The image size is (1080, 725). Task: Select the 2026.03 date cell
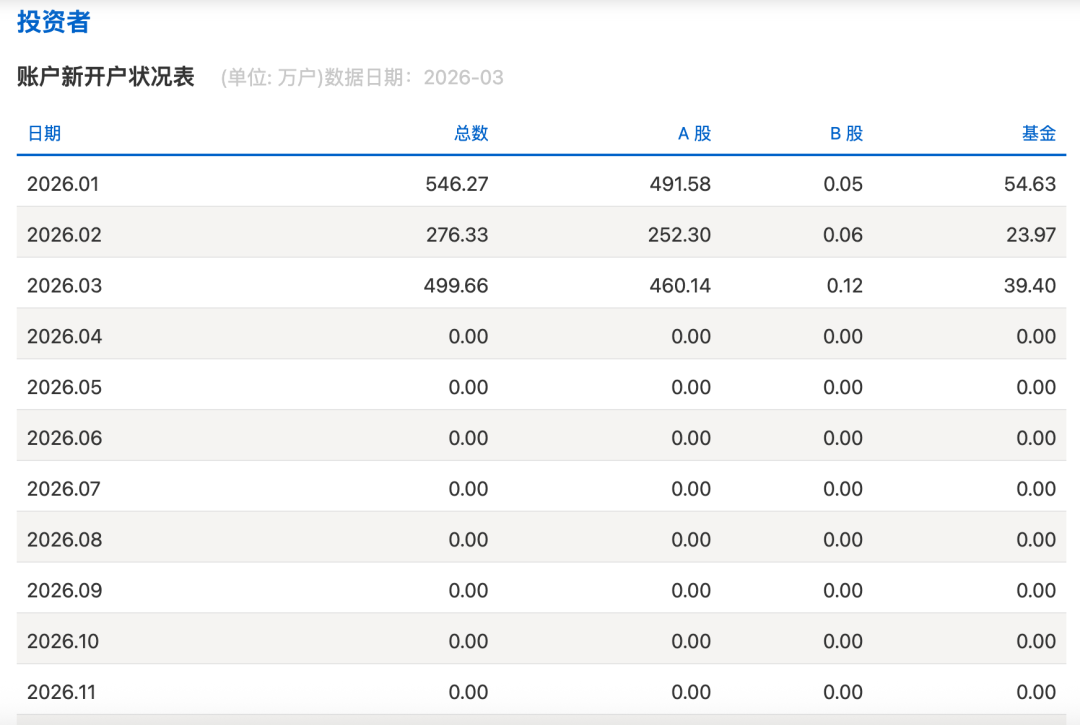tap(64, 286)
